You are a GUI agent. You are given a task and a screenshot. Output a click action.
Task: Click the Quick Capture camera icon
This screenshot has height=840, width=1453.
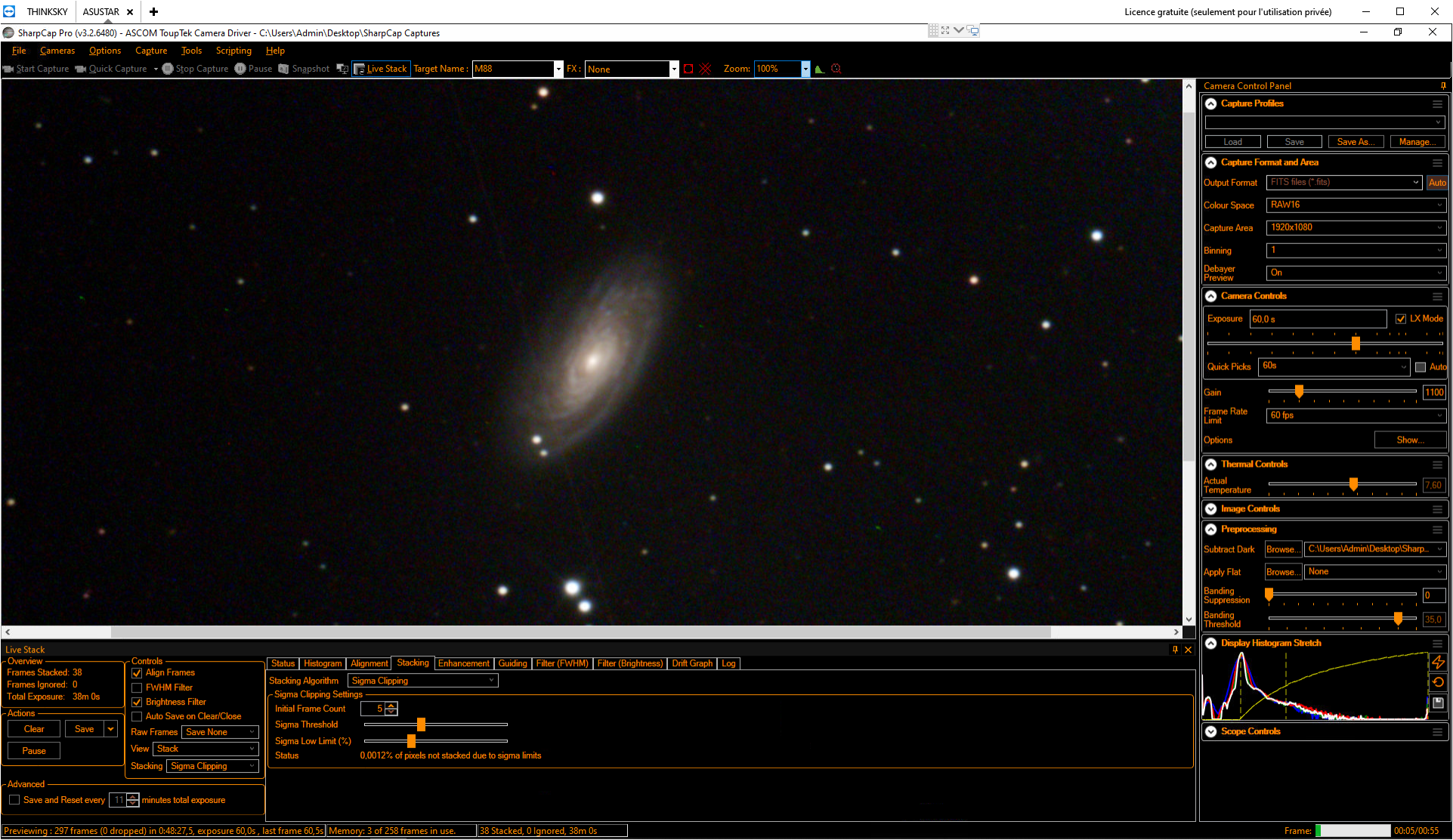pyautogui.click(x=80, y=69)
